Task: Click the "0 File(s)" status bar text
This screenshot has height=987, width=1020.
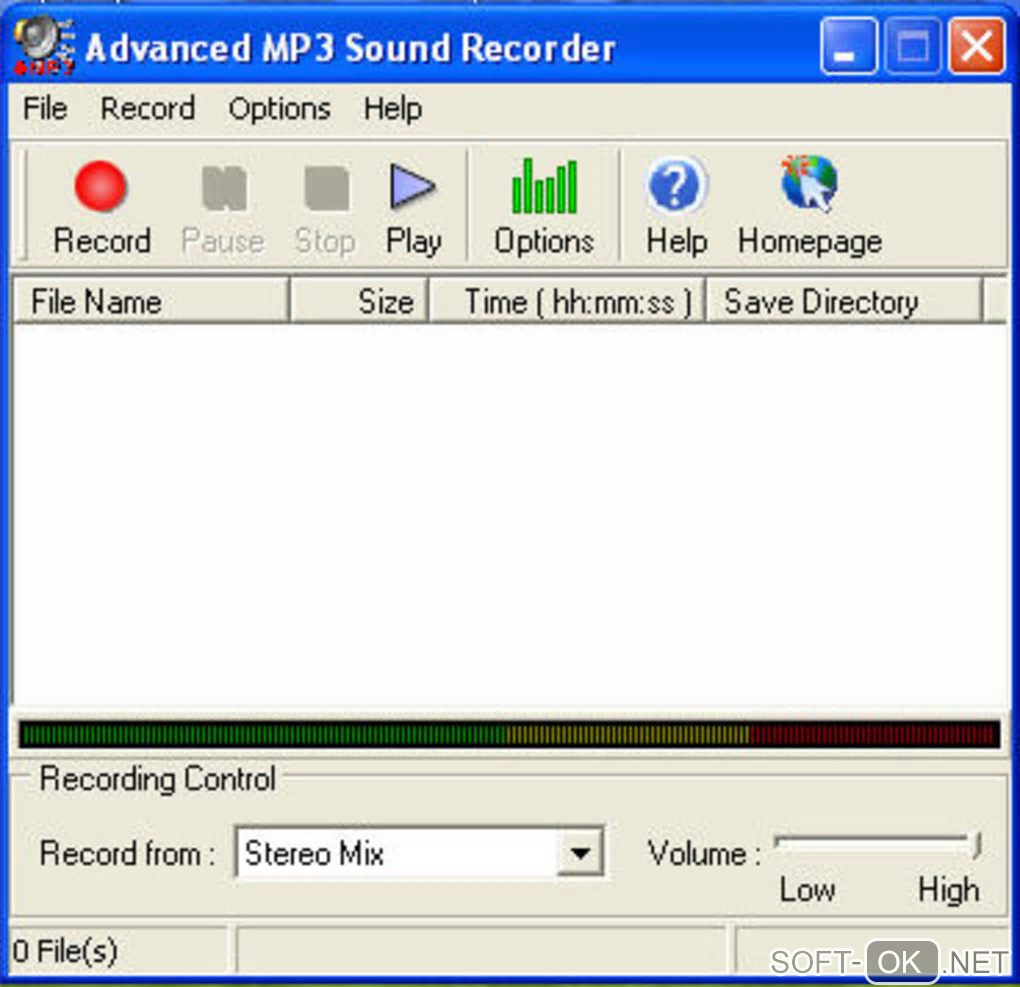Action: click(65, 951)
